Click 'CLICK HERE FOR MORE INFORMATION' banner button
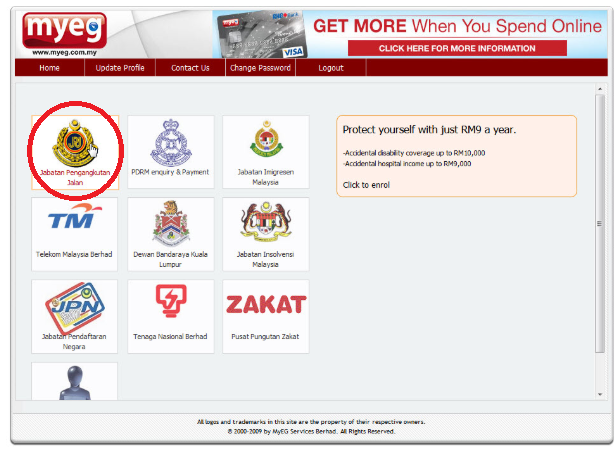616x456 pixels. pos(457,48)
